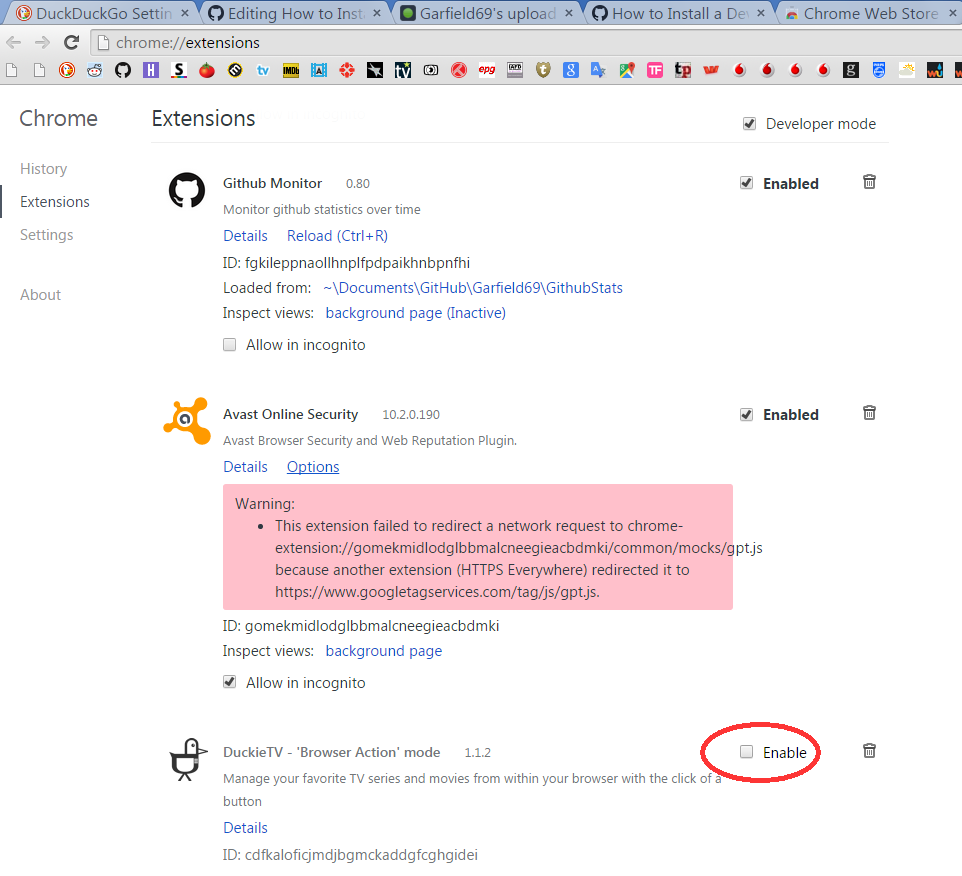Disable the Github Monitor extension
The image size is (962, 876).
point(746,183)
